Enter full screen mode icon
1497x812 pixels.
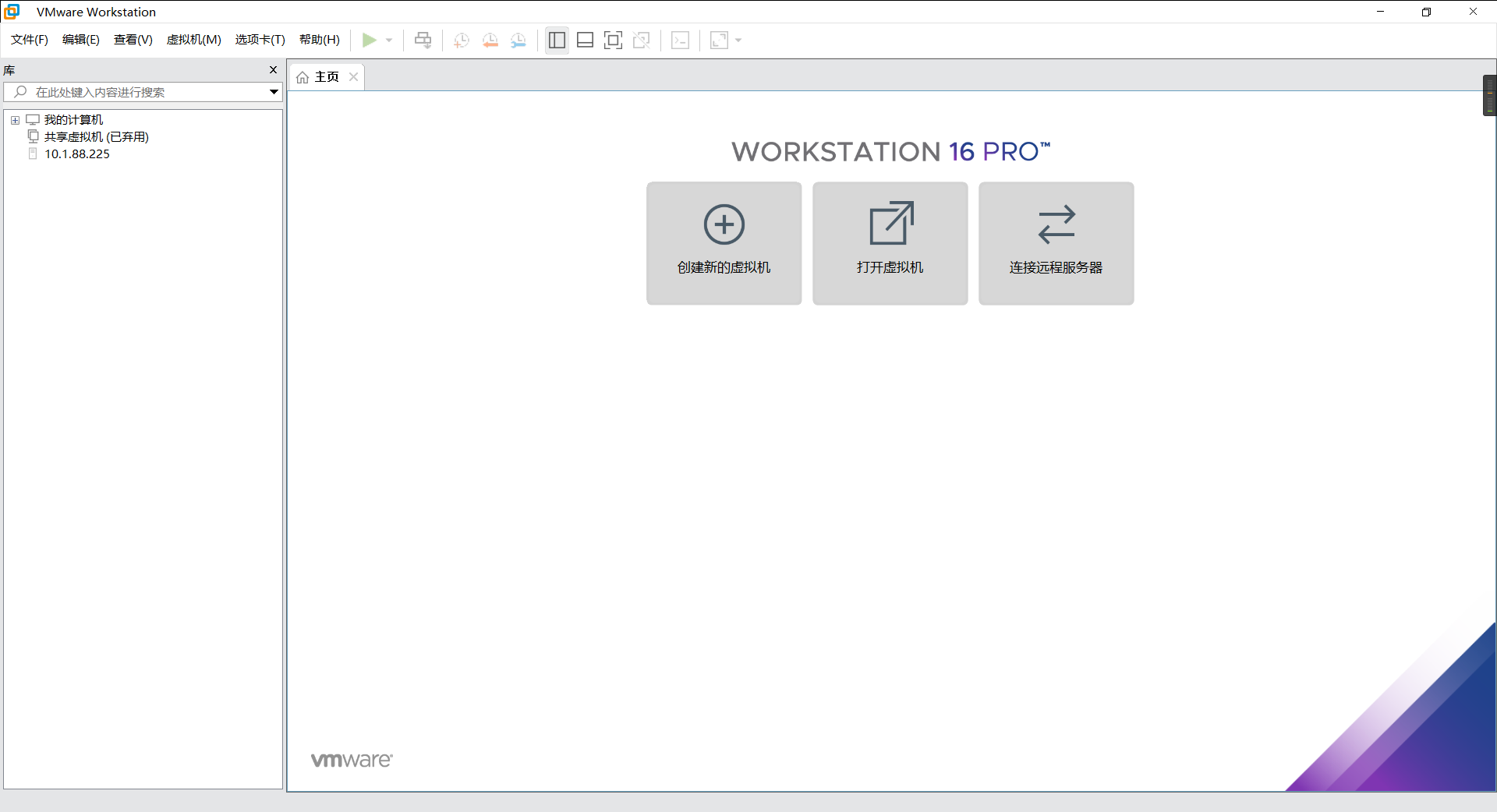[x=614, y=40]
